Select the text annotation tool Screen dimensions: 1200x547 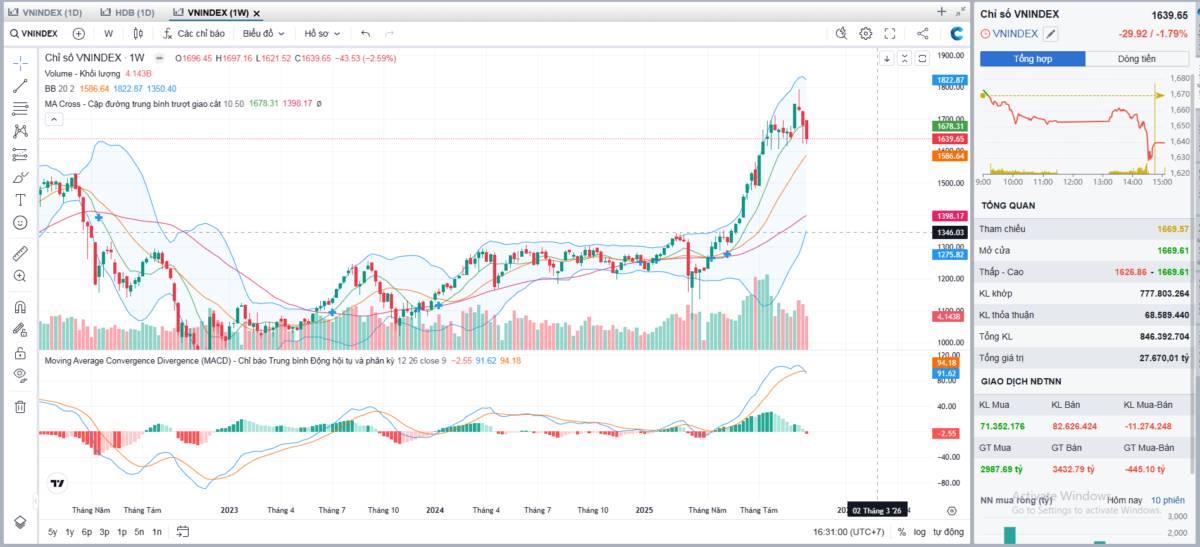(x=20, y=200)
